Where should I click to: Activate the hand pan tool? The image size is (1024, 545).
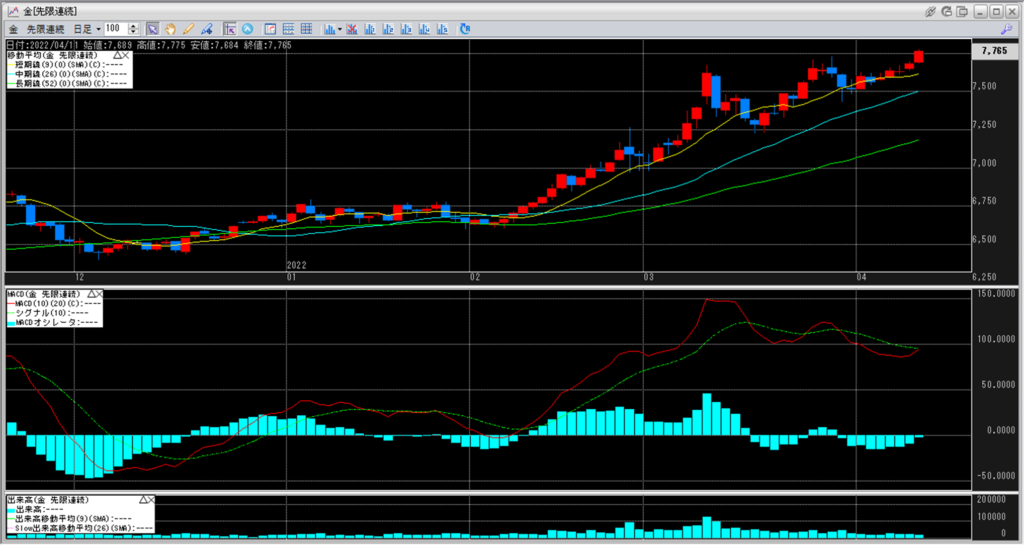coord(170,29)
